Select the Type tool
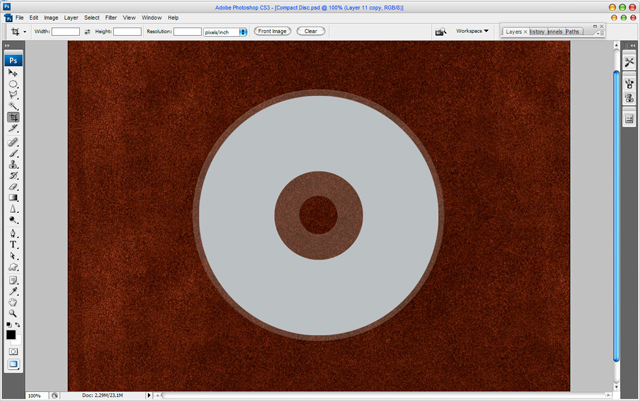Image resolution: width=640 pixels, height=401 pixels. click(x=13, y=245)
